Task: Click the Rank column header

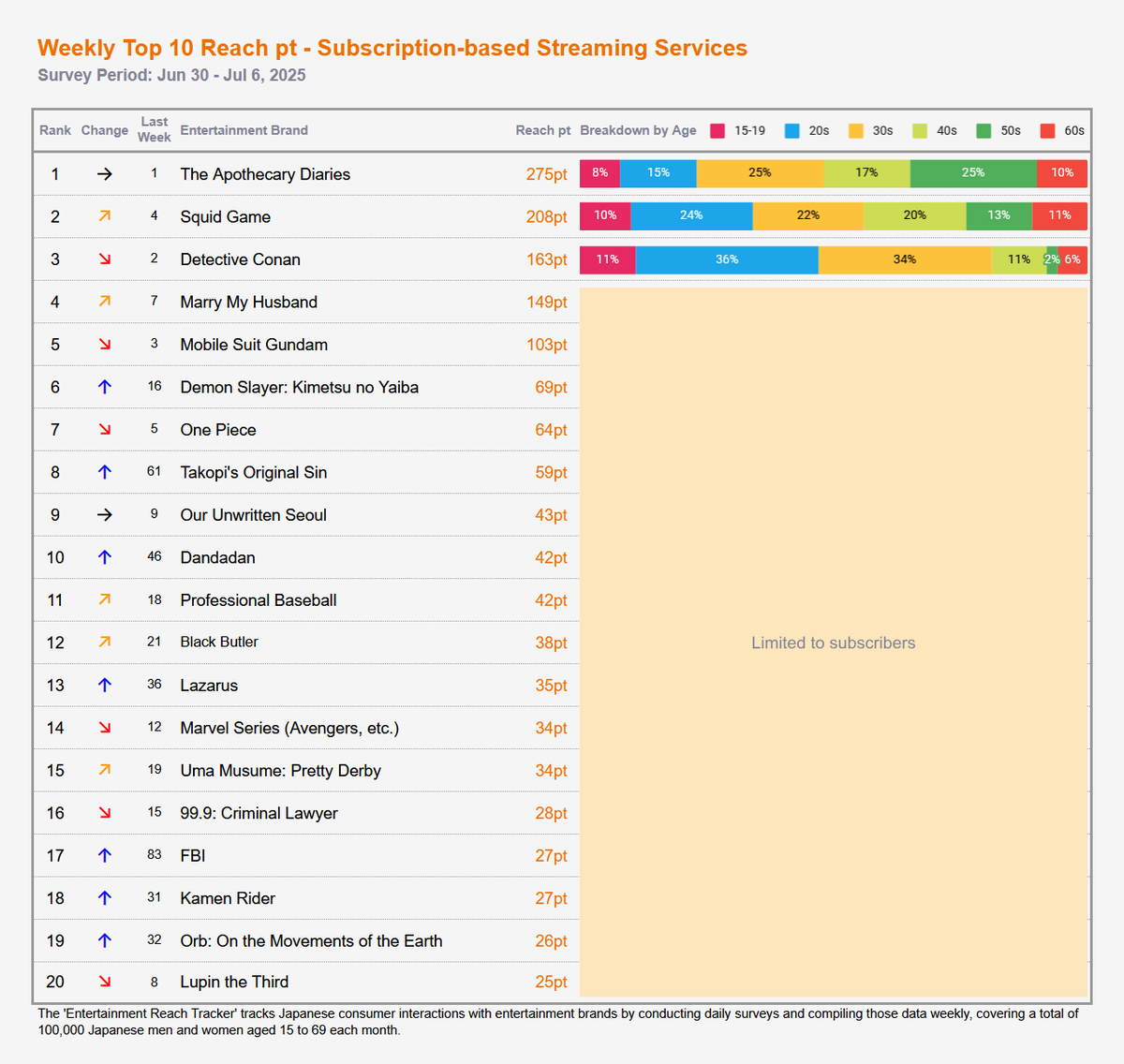Action: click(55, 130)
